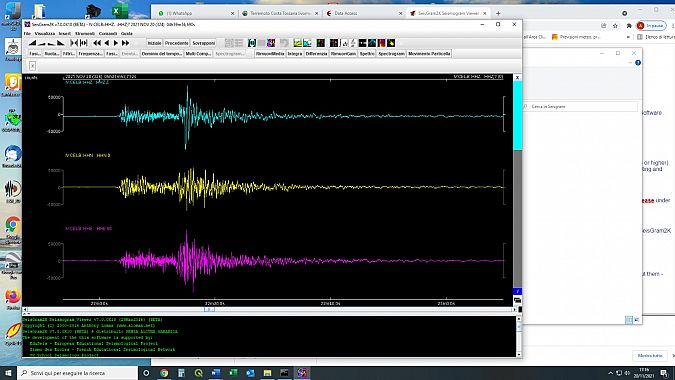Open the Filtri... options dialog

click(68, 54)
